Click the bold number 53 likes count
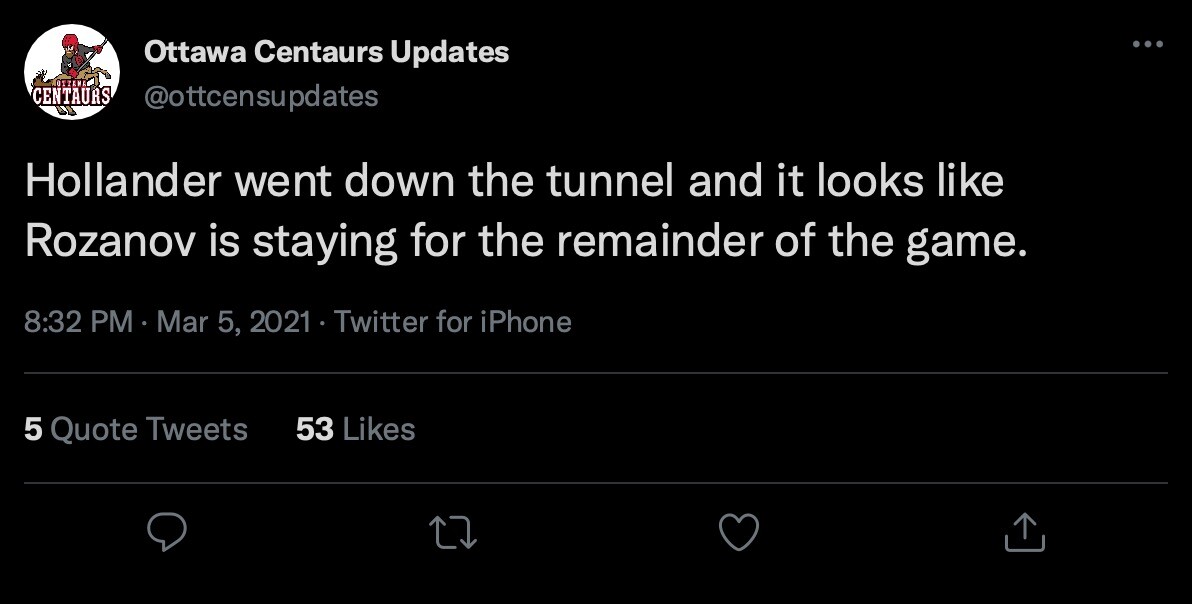 (314, 429)
